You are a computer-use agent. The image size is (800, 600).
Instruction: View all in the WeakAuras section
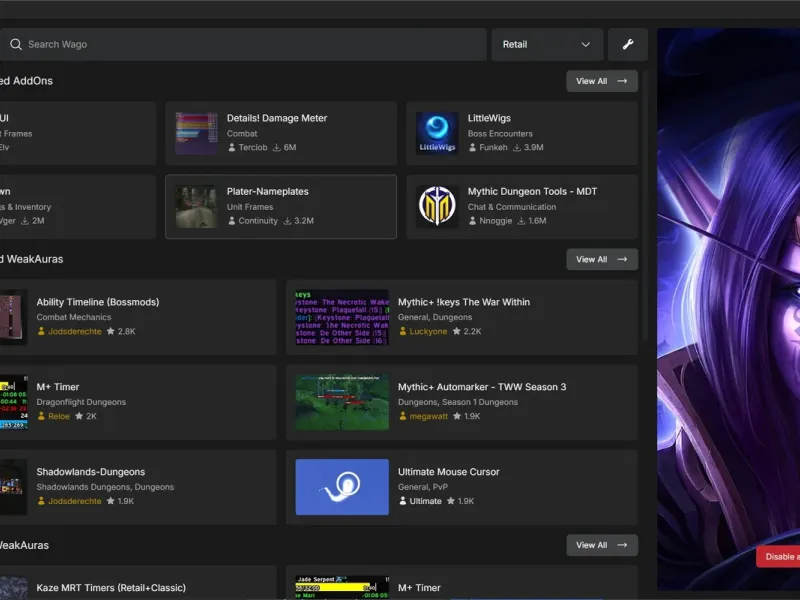coord(602,259)
